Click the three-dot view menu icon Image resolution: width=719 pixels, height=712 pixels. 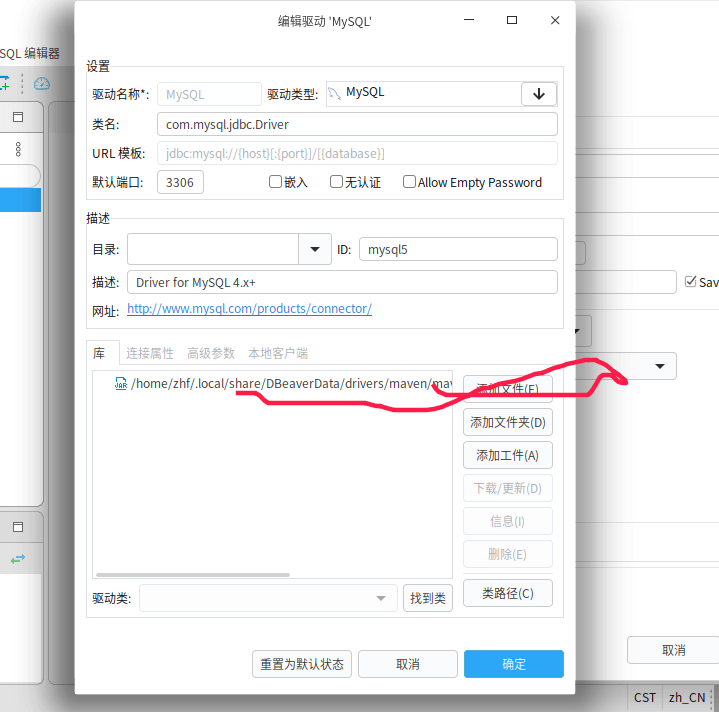[18, 149]
